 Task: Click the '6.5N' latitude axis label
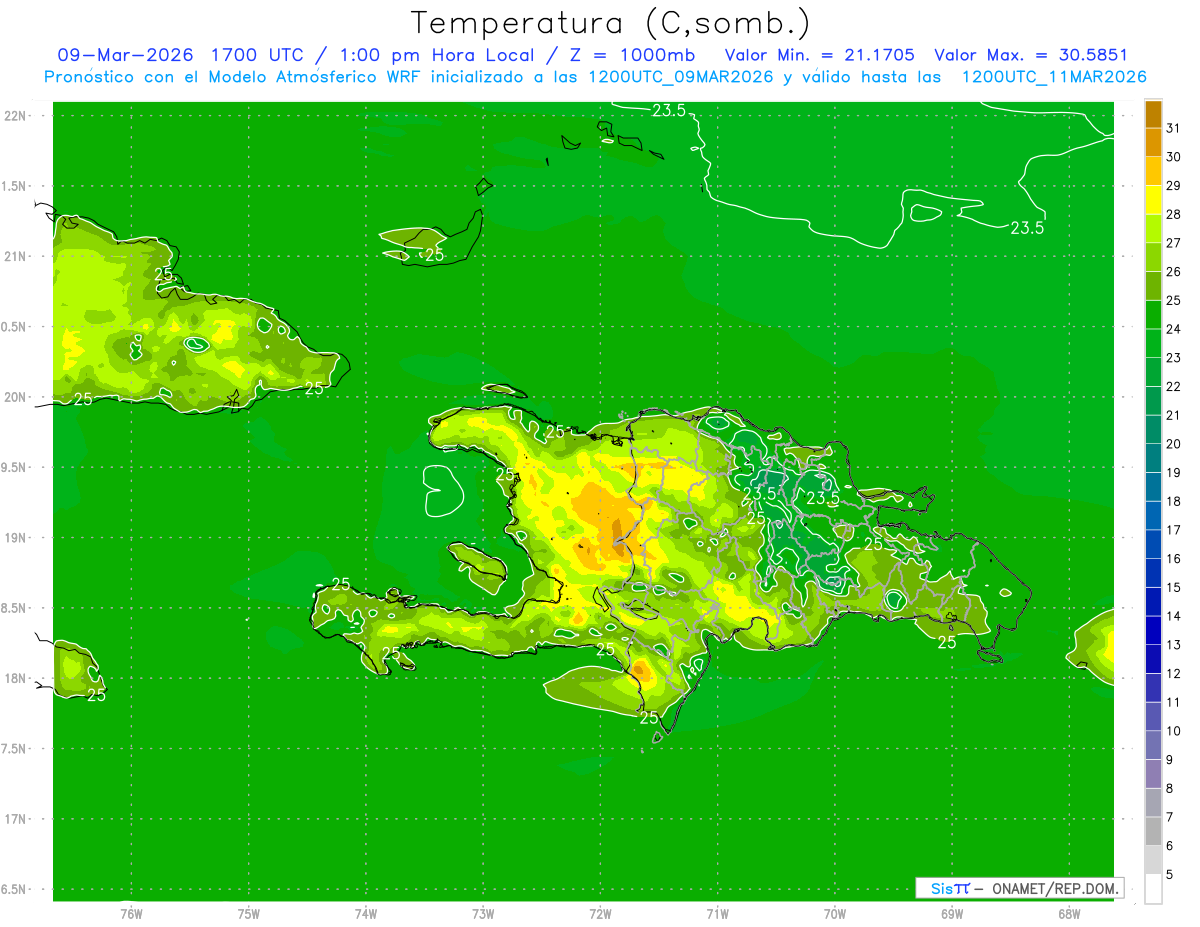(x=15, y=889)
